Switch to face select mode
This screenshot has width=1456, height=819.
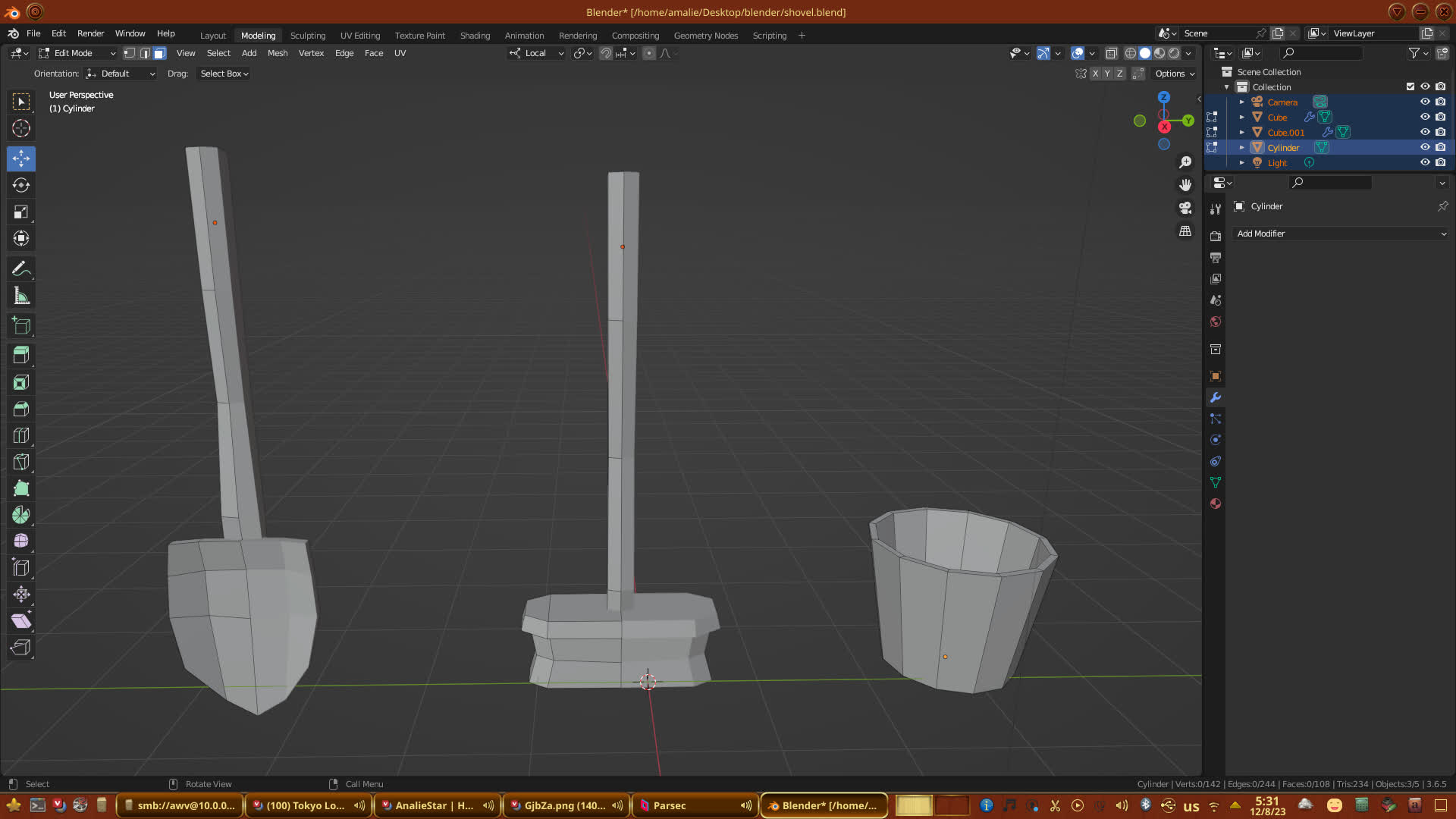[x=159, y=53]
